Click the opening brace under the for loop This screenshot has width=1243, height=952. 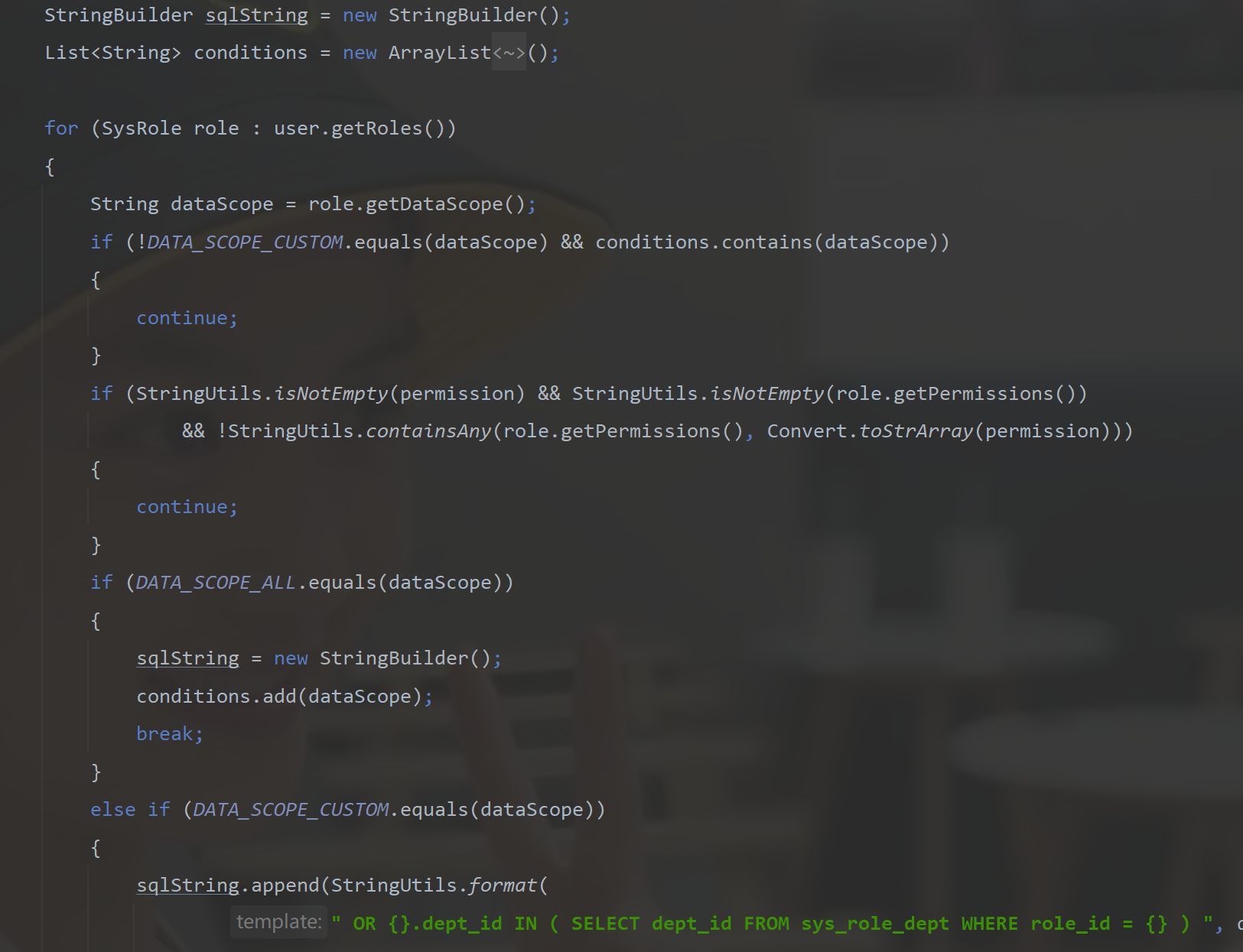(x=50, y=167)
